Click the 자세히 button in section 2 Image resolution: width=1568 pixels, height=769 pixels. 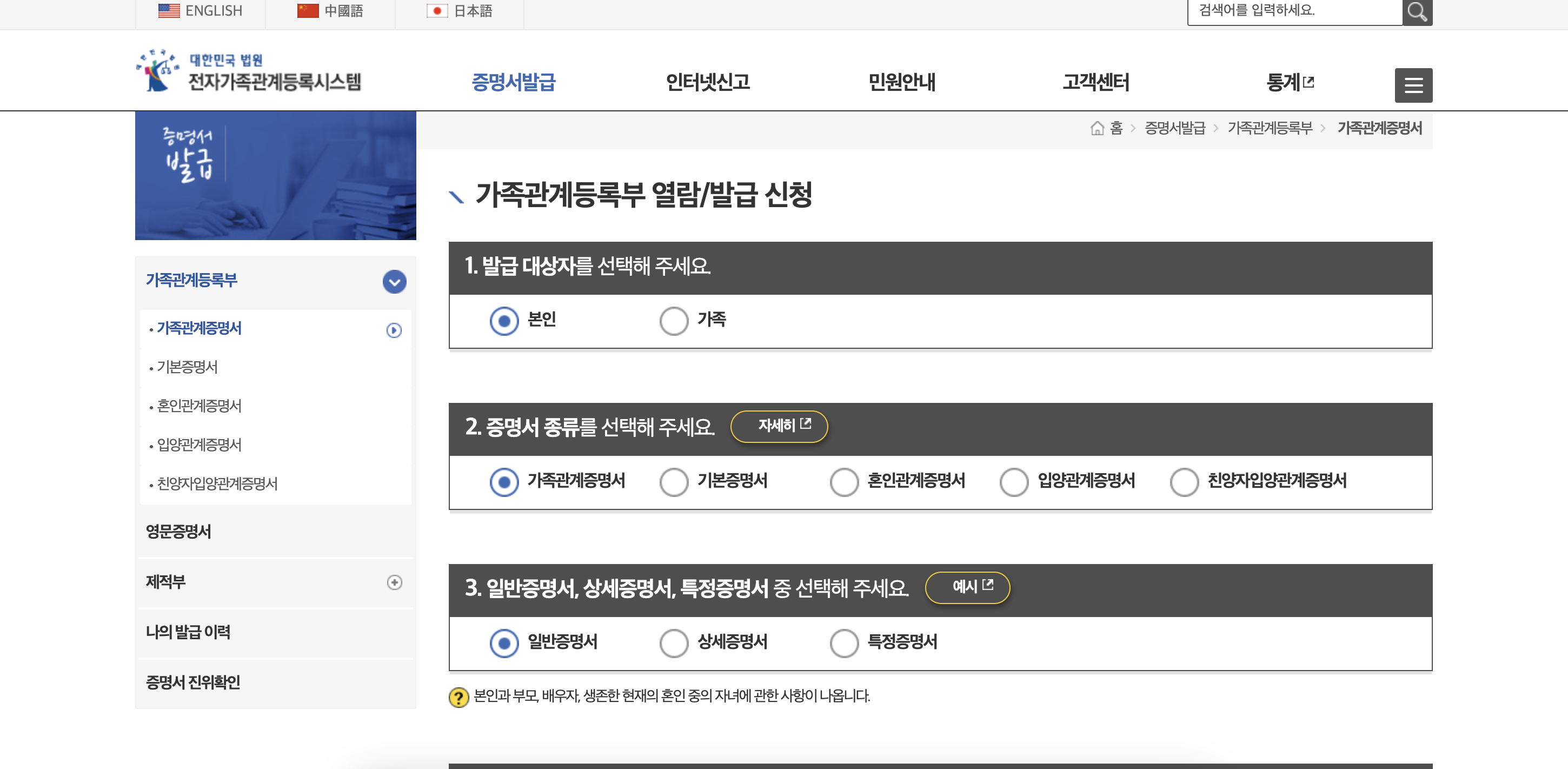780,426
